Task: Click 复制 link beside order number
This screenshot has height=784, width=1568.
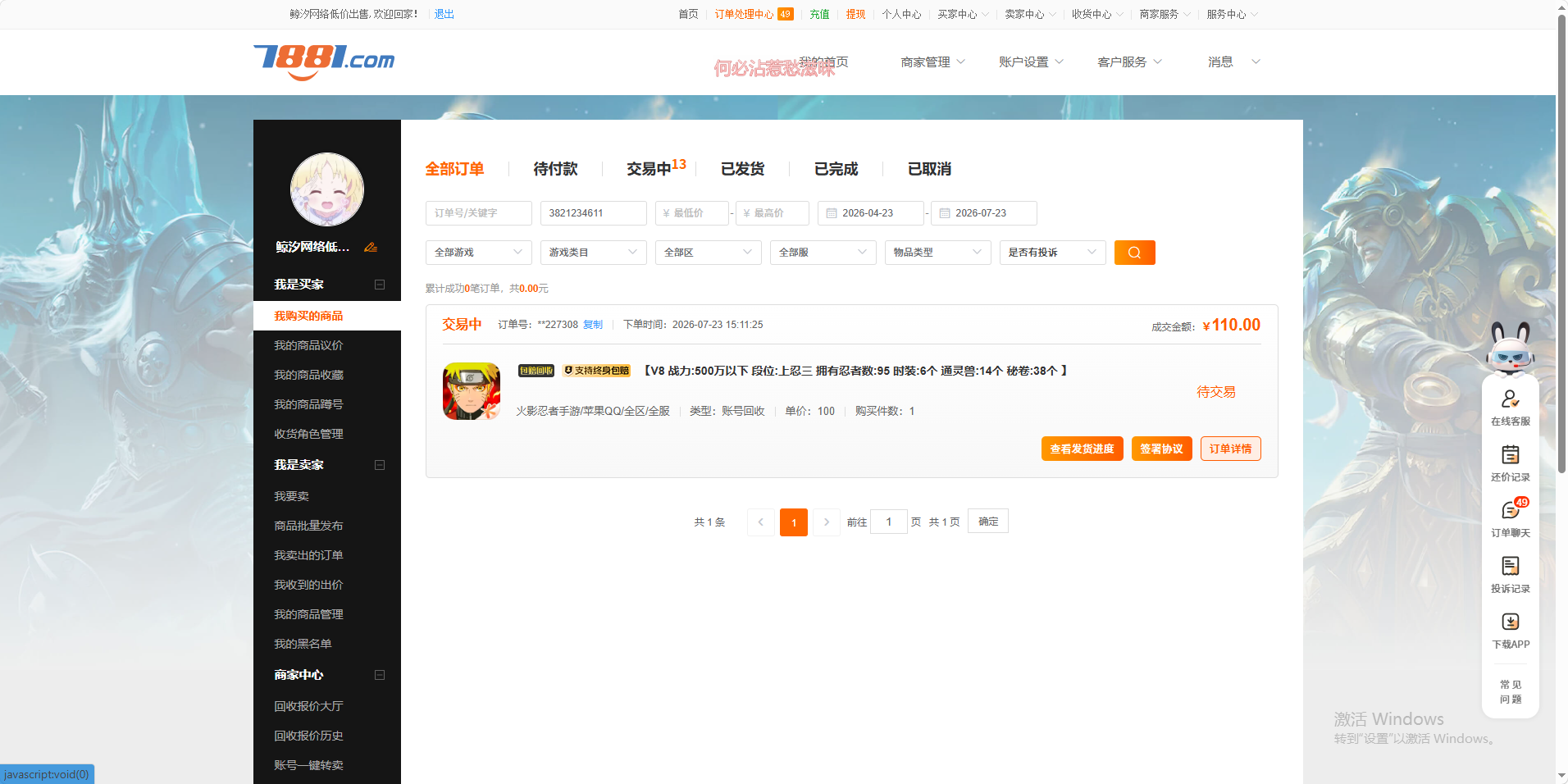Action: point(593,325)
